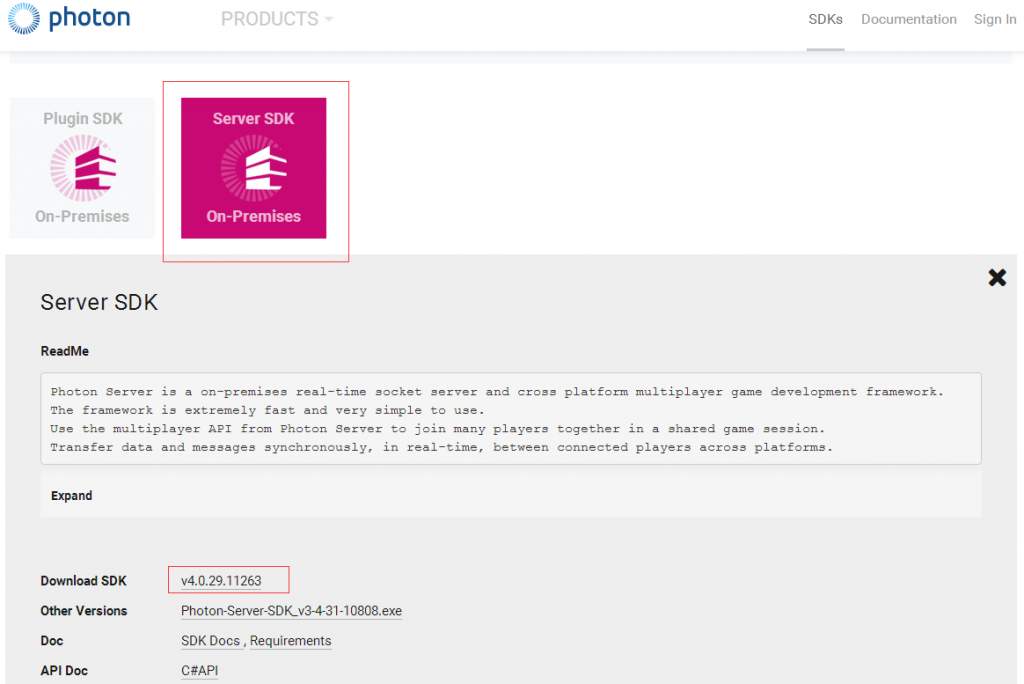Open the Requirements link
The height and width of the screenshot is (684, 1024).
point(291,641)
